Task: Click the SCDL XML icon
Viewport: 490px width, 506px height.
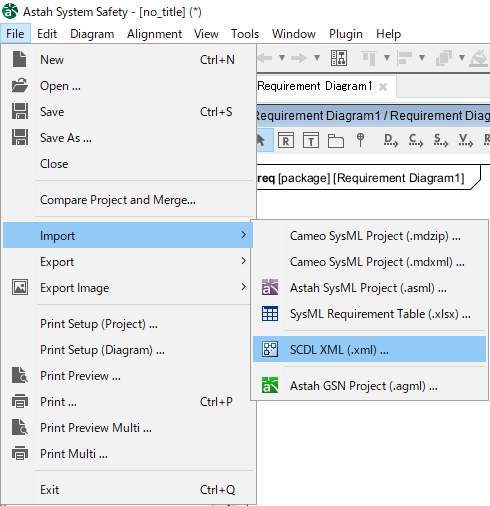Action: 270,349
